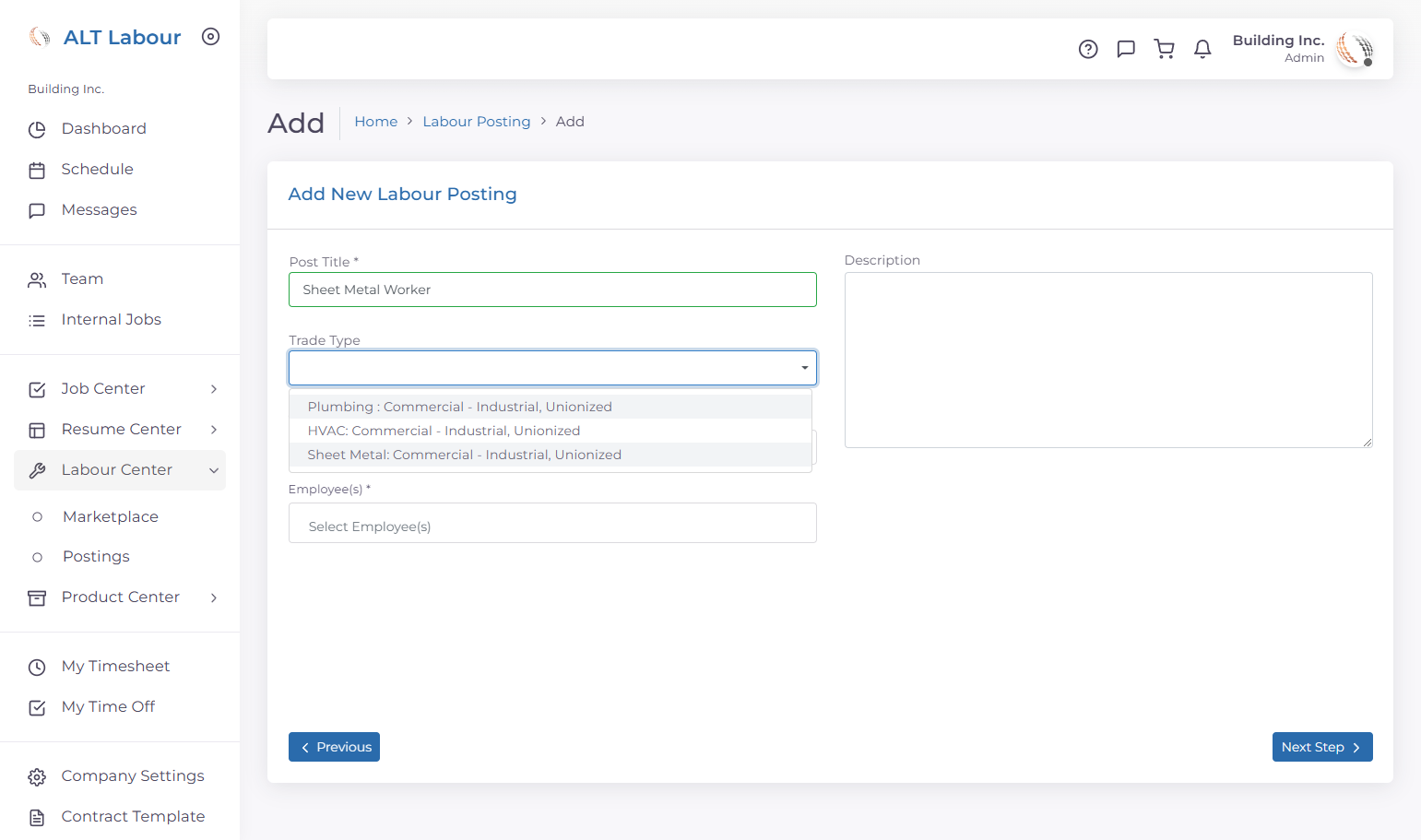
Task: Click the My Timesheet clock icon
Action: pos(37,668)
